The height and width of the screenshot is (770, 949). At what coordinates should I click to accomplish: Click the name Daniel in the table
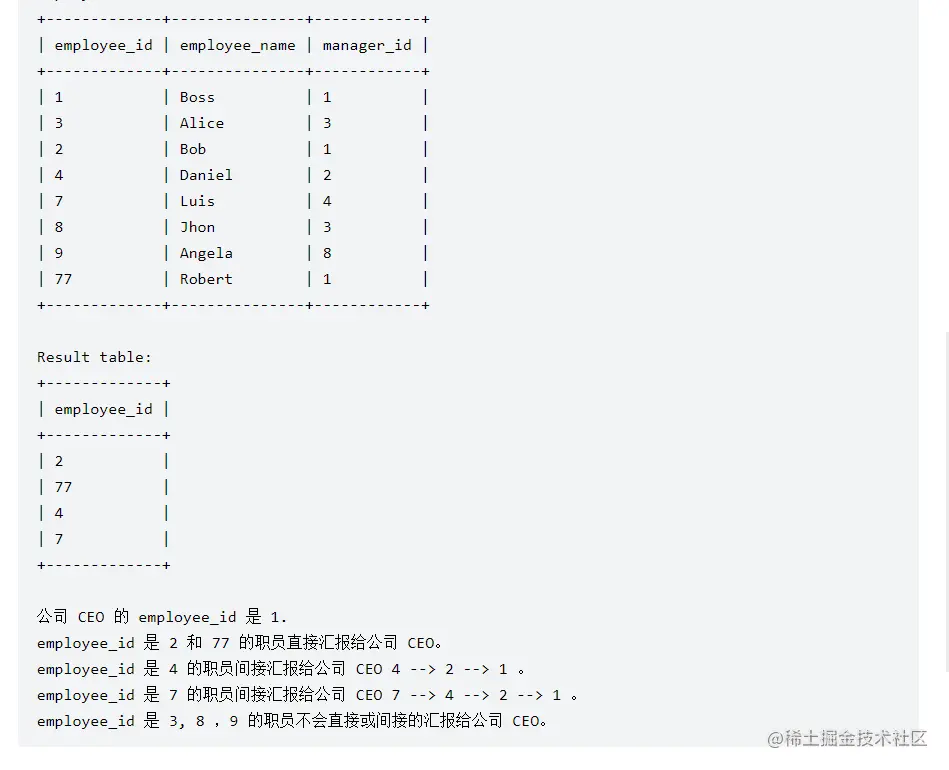(x=206, y=175)
